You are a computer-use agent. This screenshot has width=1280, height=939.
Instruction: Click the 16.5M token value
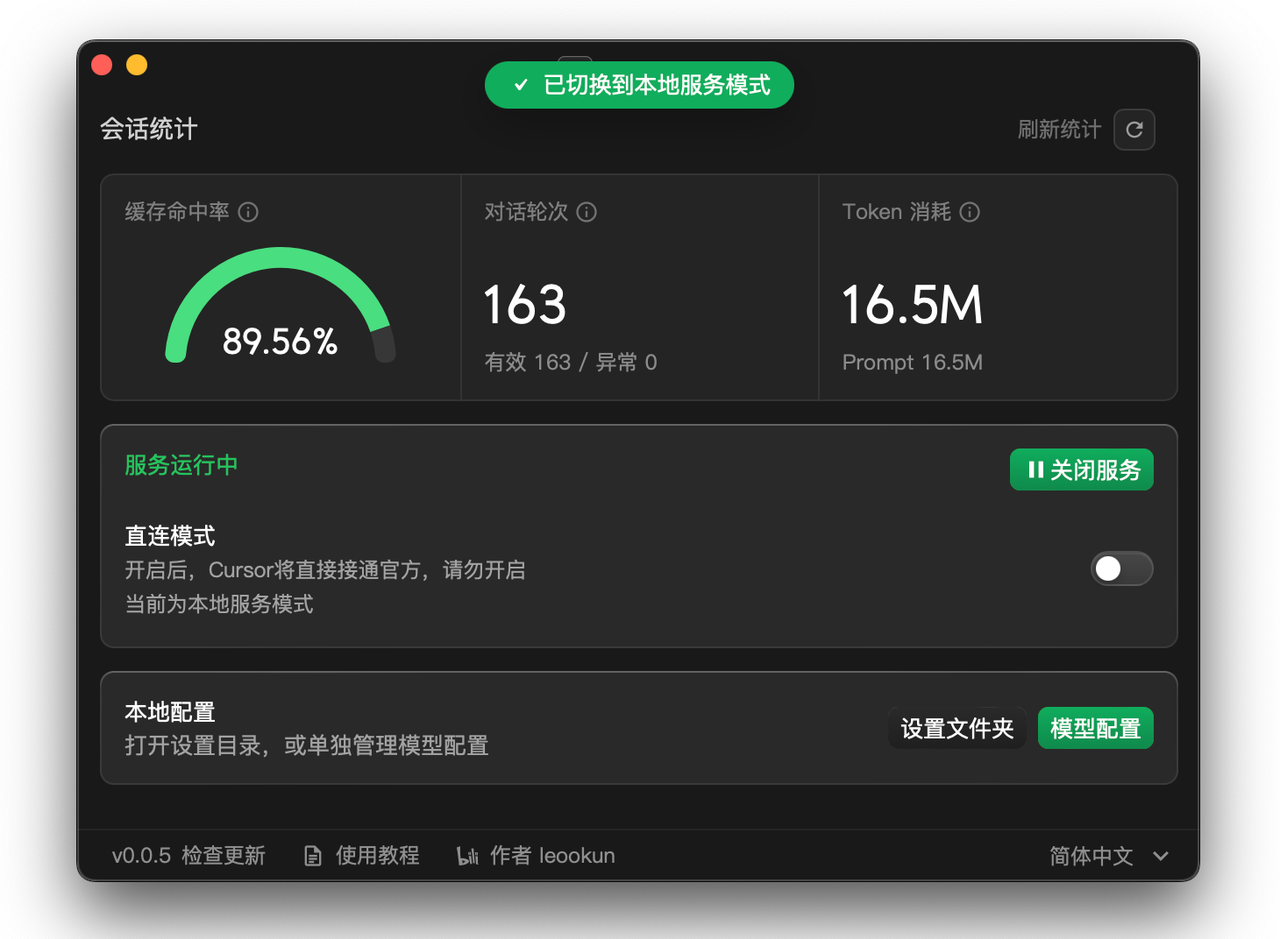[912, 305]
